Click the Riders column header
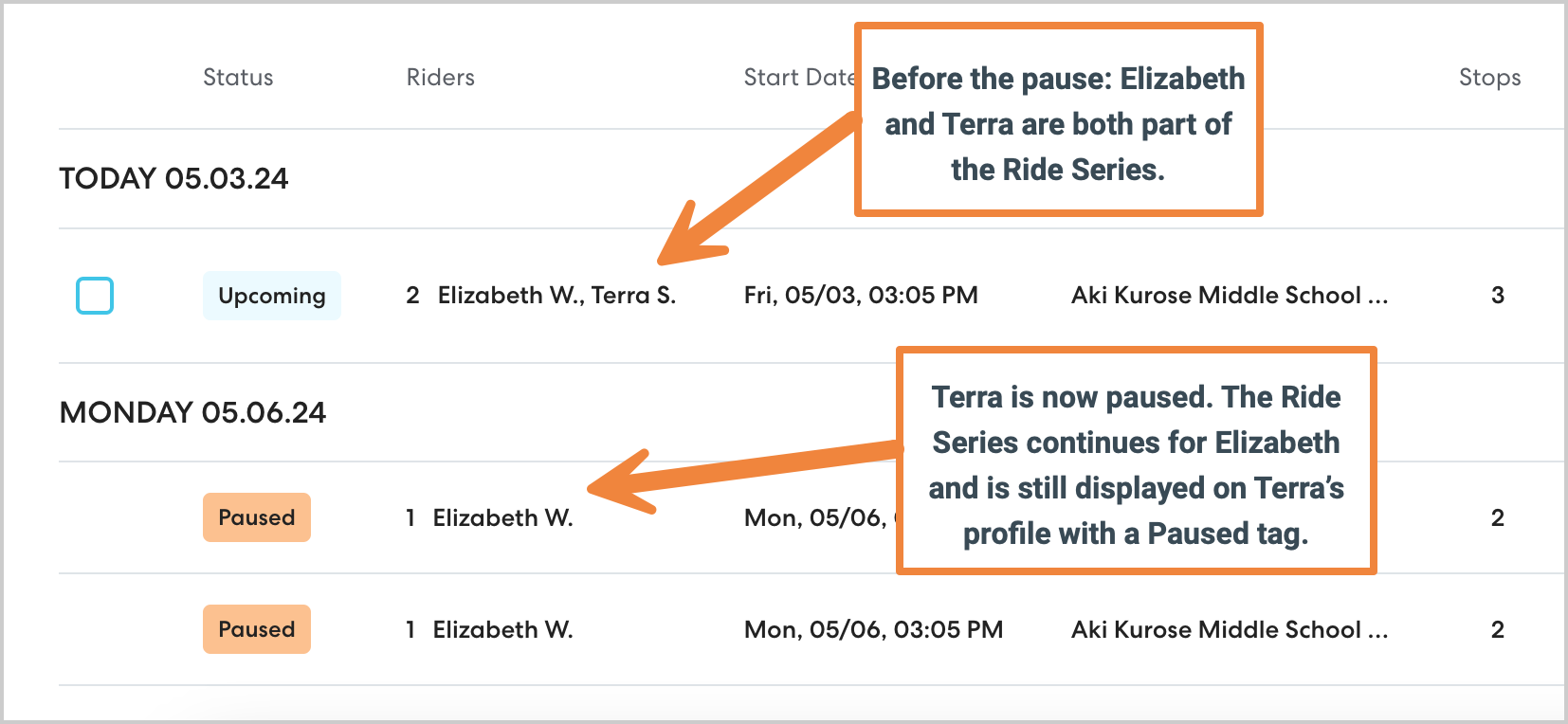Image resolution: width=1568 pixels, height=724 pixels. tap(440, 78)
